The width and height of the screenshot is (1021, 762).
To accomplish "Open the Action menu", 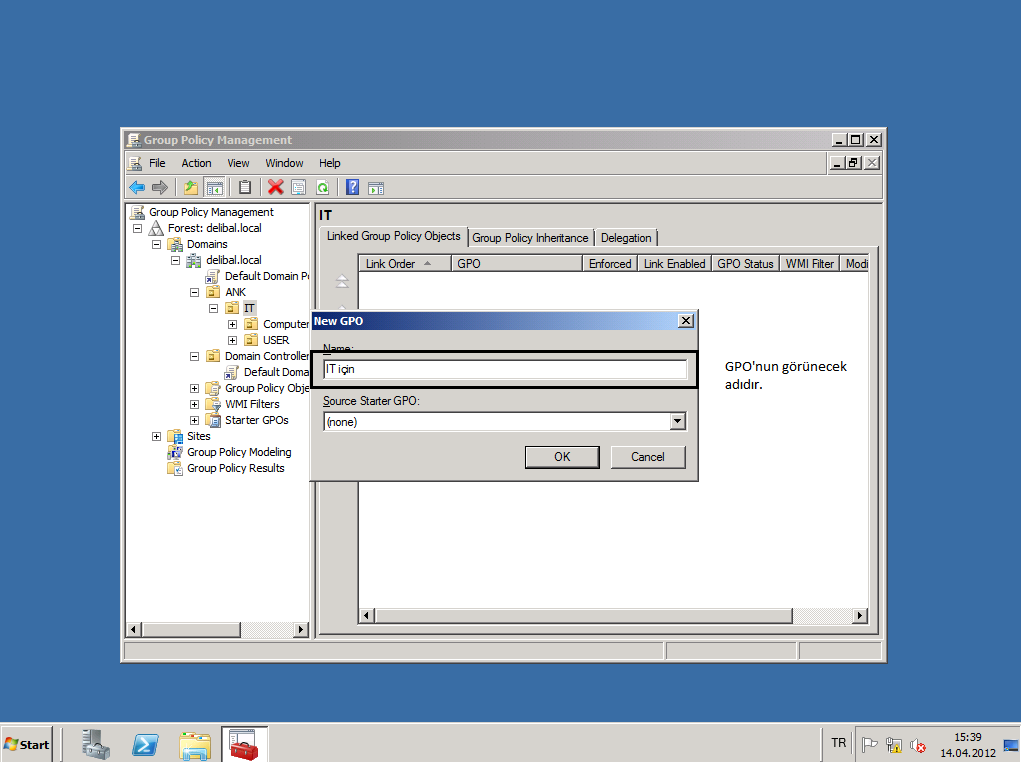I will point(196,163).
